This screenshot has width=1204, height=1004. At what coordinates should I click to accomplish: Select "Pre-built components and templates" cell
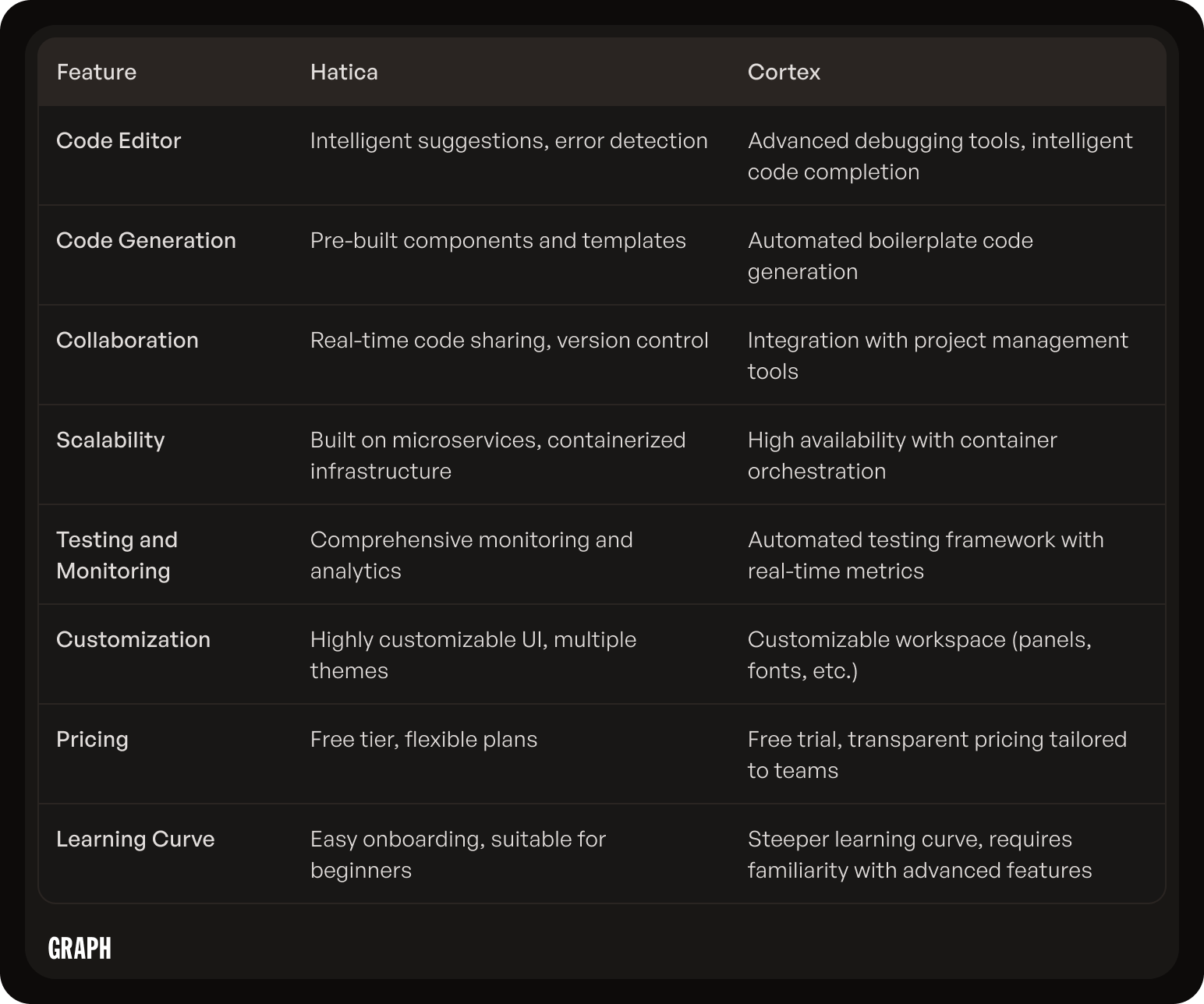(x=498, y=241)
